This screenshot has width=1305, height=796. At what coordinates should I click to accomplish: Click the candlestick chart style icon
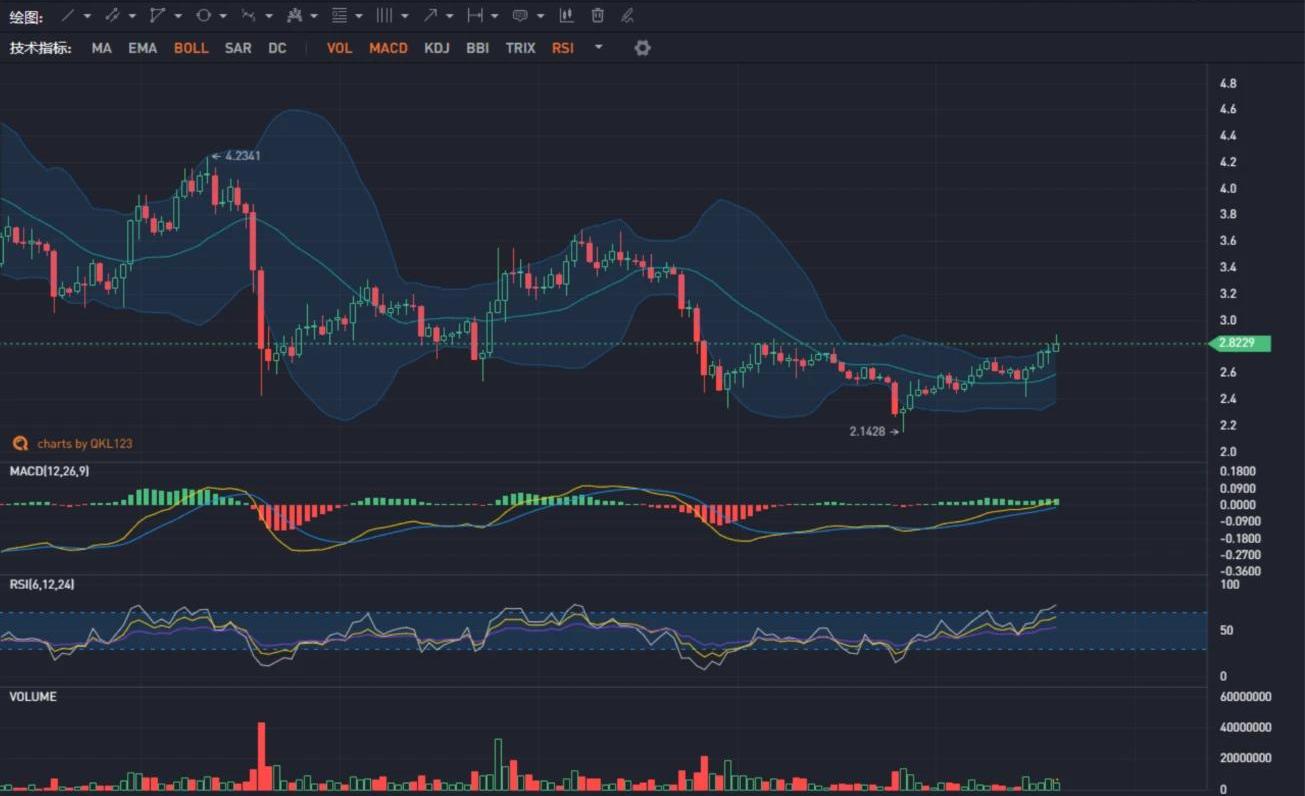pos(566,16)
